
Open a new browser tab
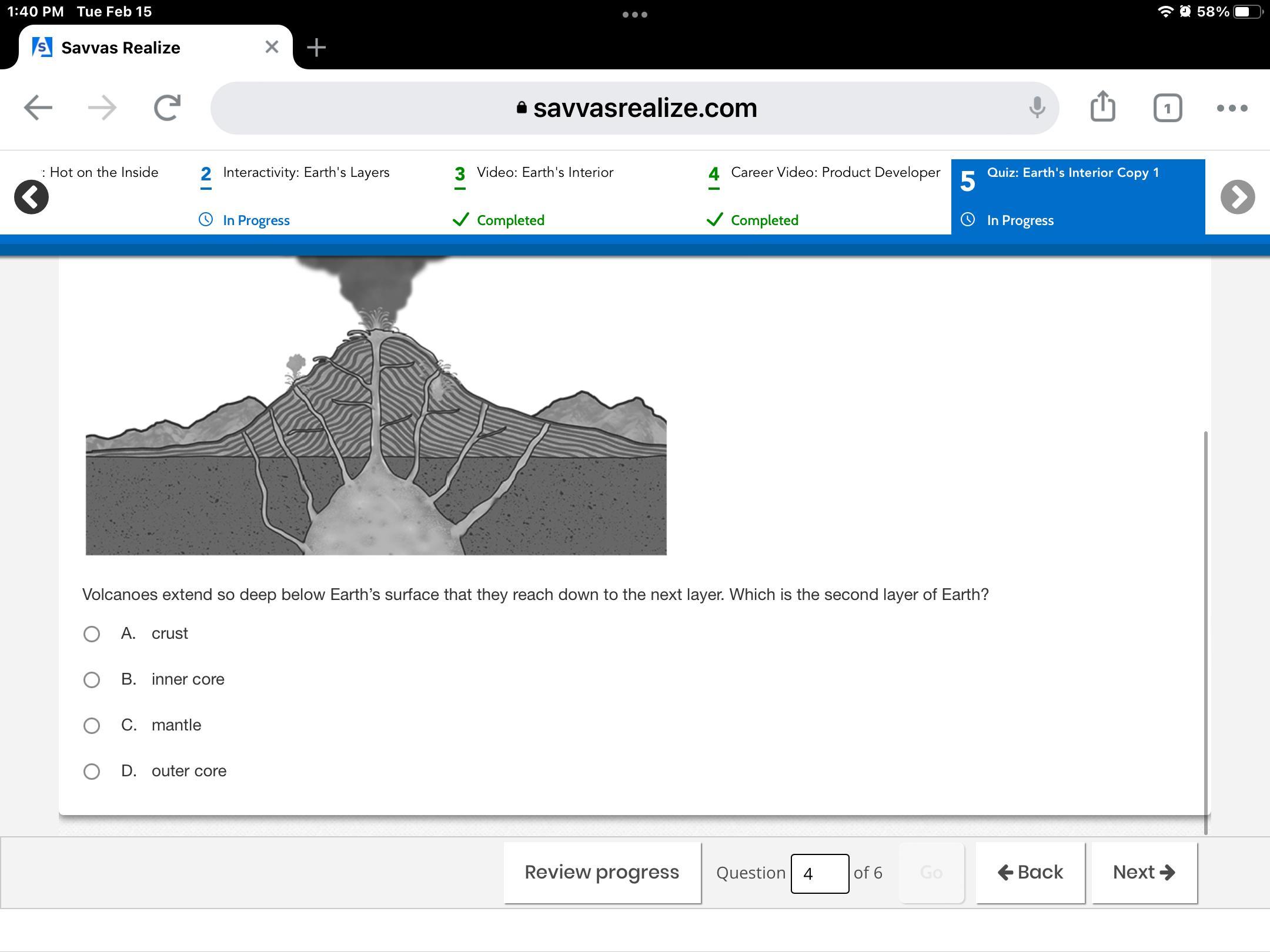(x=316, y=47)
